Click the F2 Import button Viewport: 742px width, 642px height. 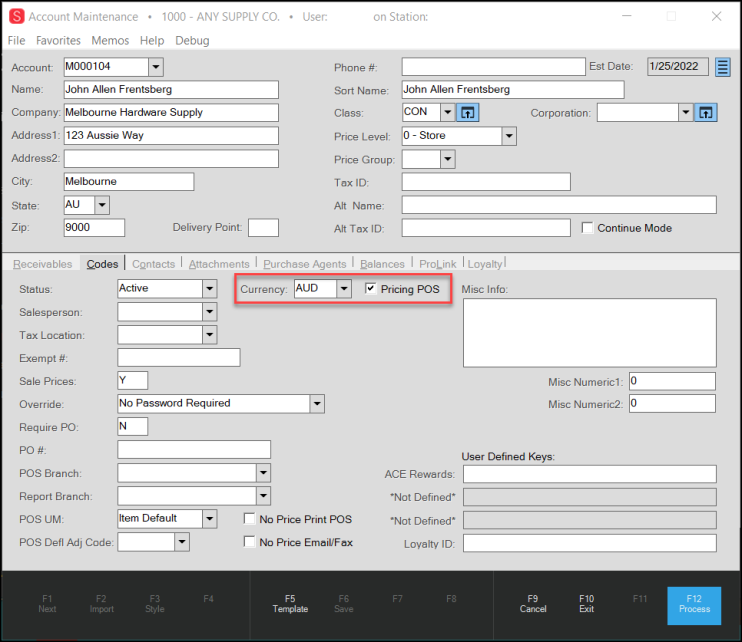pyautogui.click(x=101, y=604)
